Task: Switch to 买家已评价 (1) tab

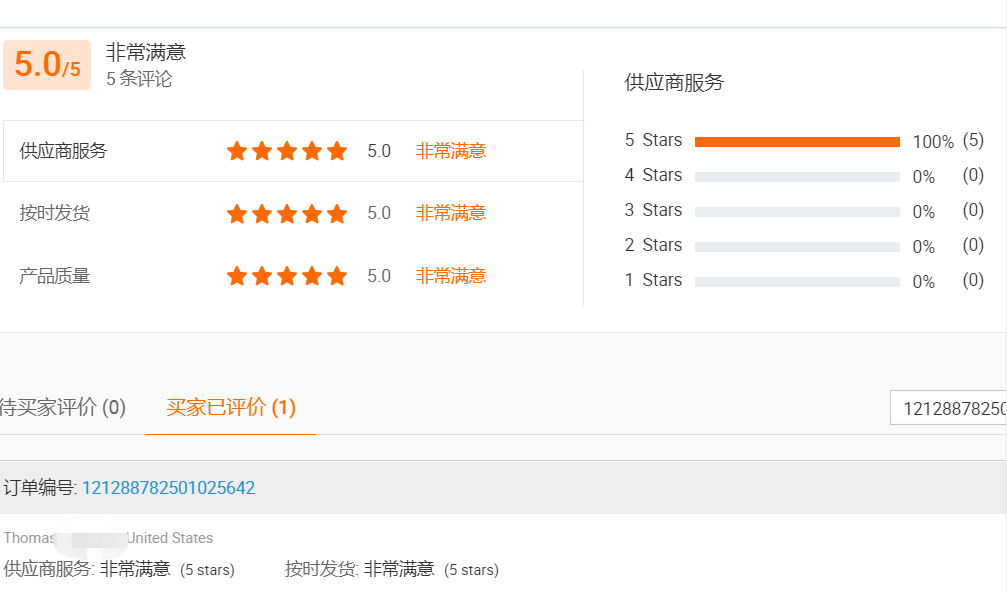Action: (x=231, y=407)
